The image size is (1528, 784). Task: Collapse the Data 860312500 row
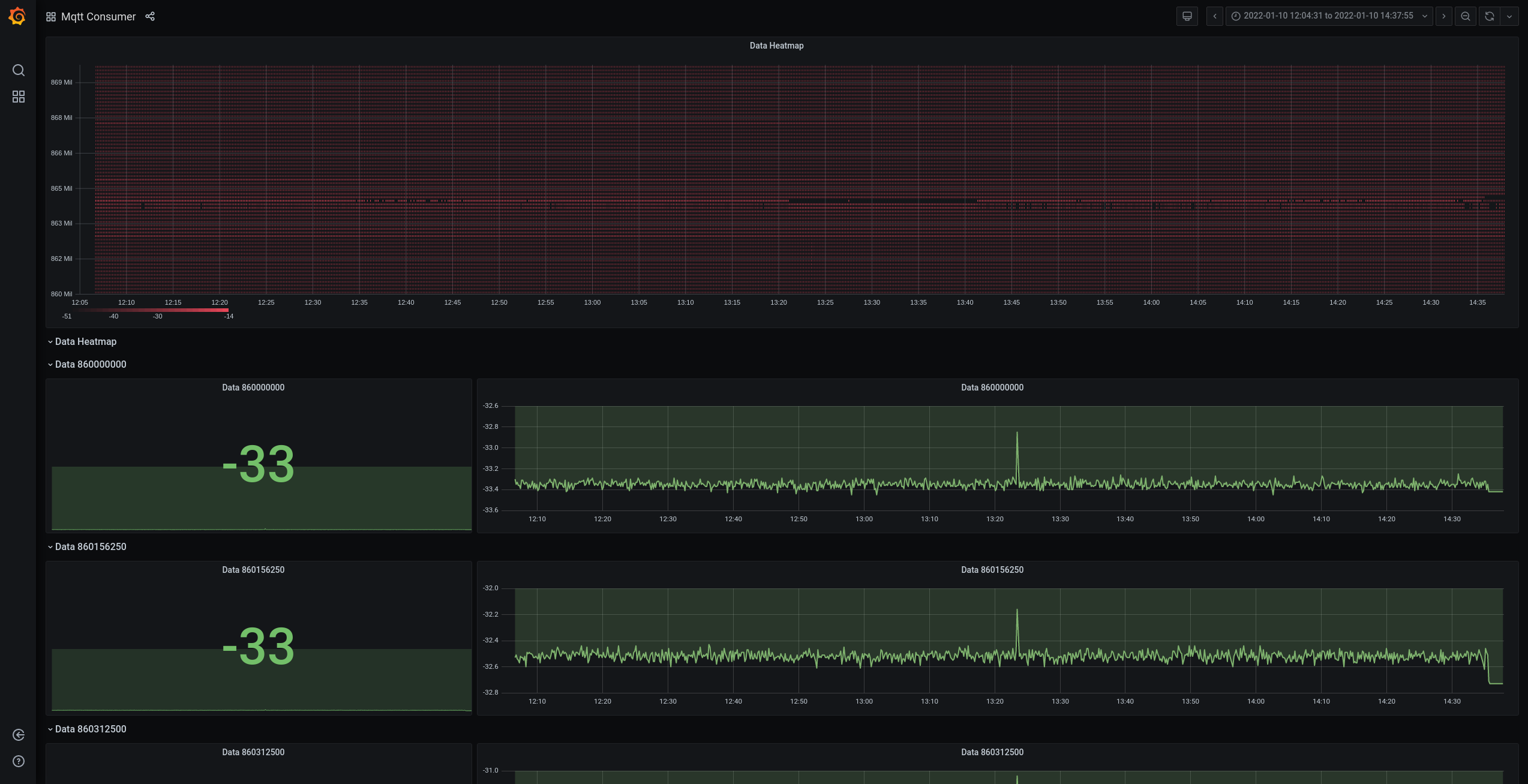tap(90, 729)
